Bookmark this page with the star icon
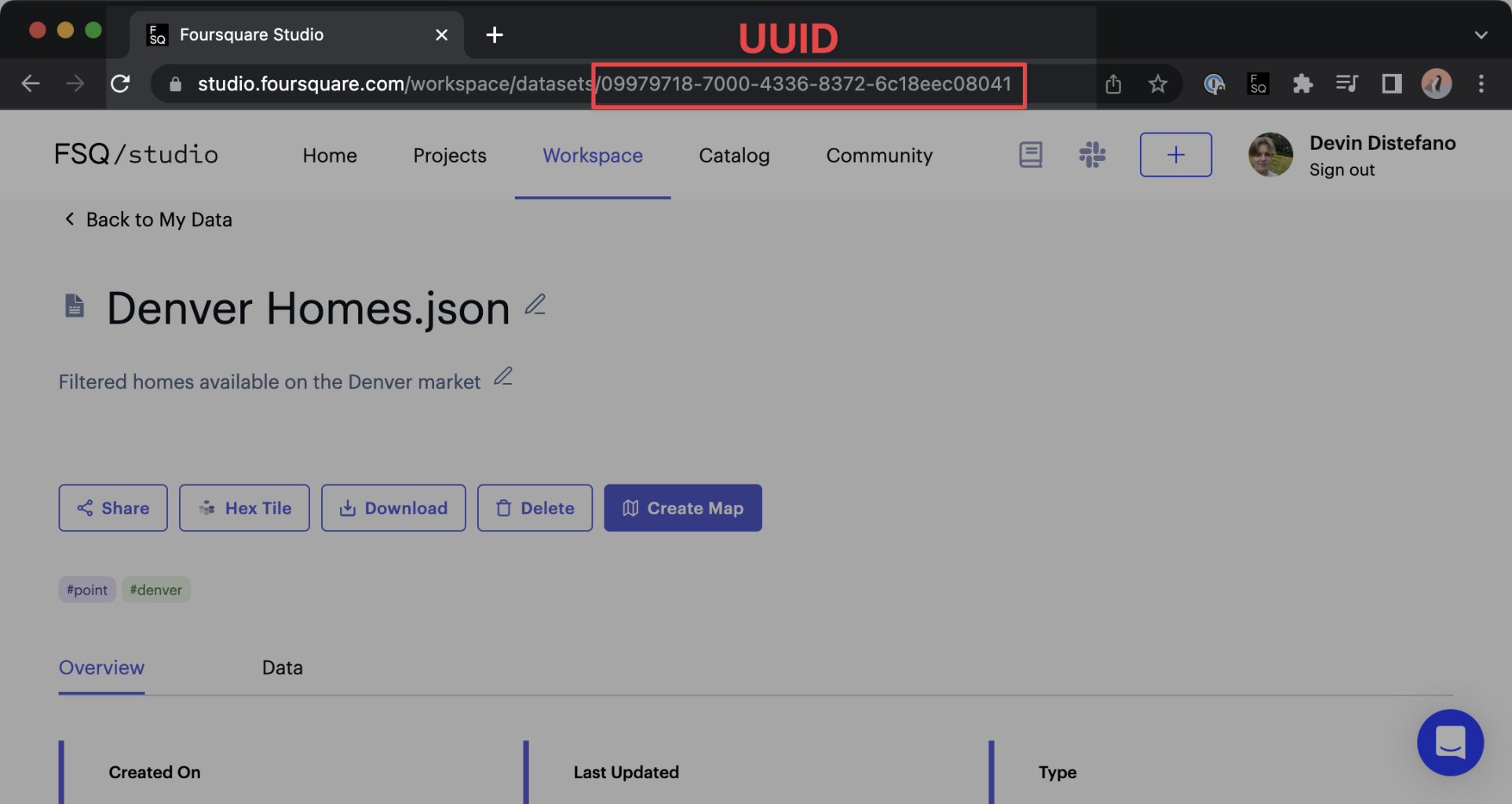Image resolution: width=1512 pixels, height=804 pixels. click(1158, 84)
